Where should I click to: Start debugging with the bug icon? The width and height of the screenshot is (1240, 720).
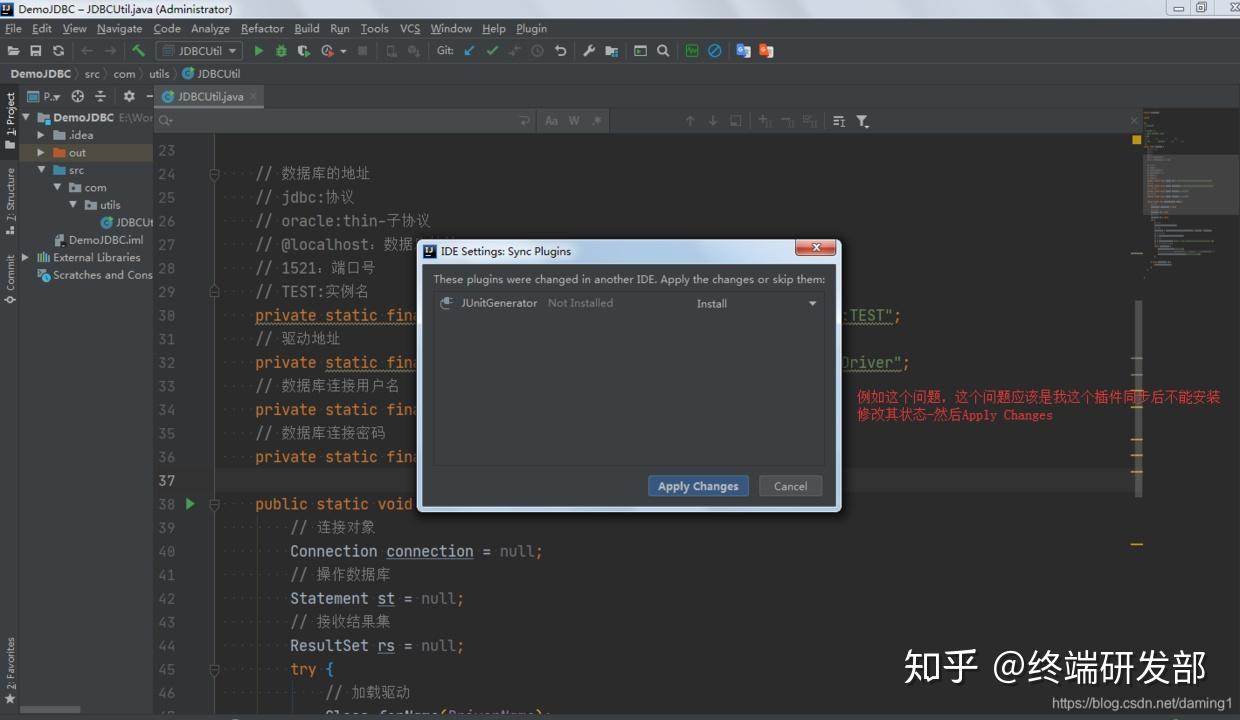pos(281,51)
